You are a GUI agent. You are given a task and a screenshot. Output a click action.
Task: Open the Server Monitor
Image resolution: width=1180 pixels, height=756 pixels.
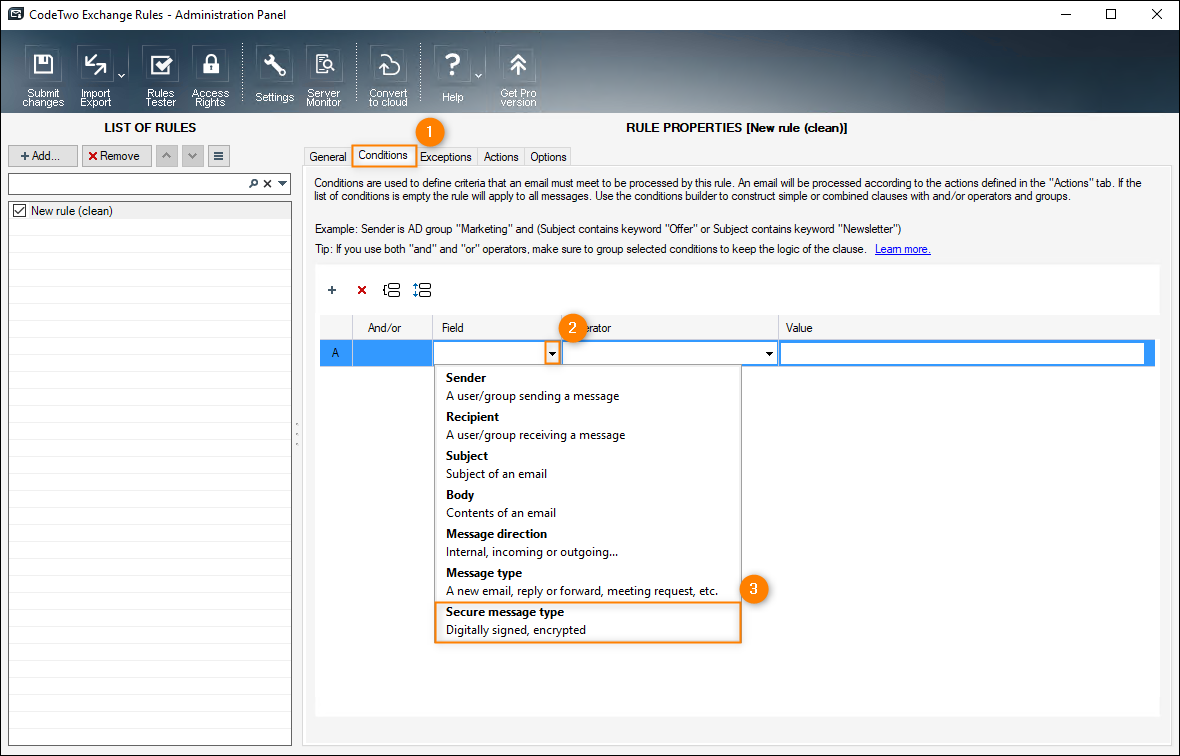click(x=324, y=76)
